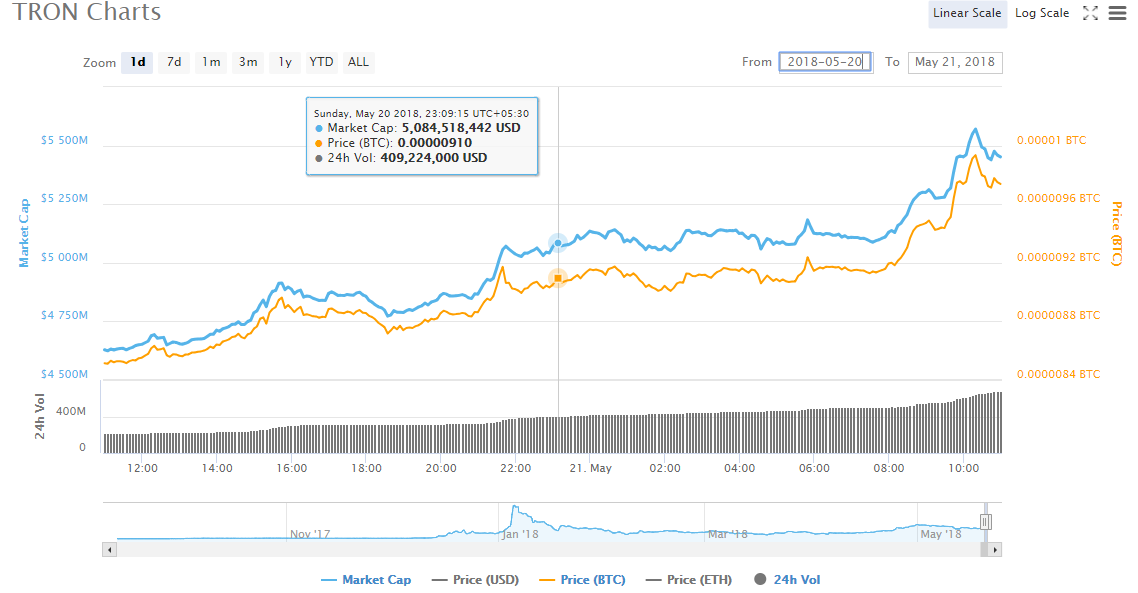Set zoom range to 1m

(x=211, y=62)
